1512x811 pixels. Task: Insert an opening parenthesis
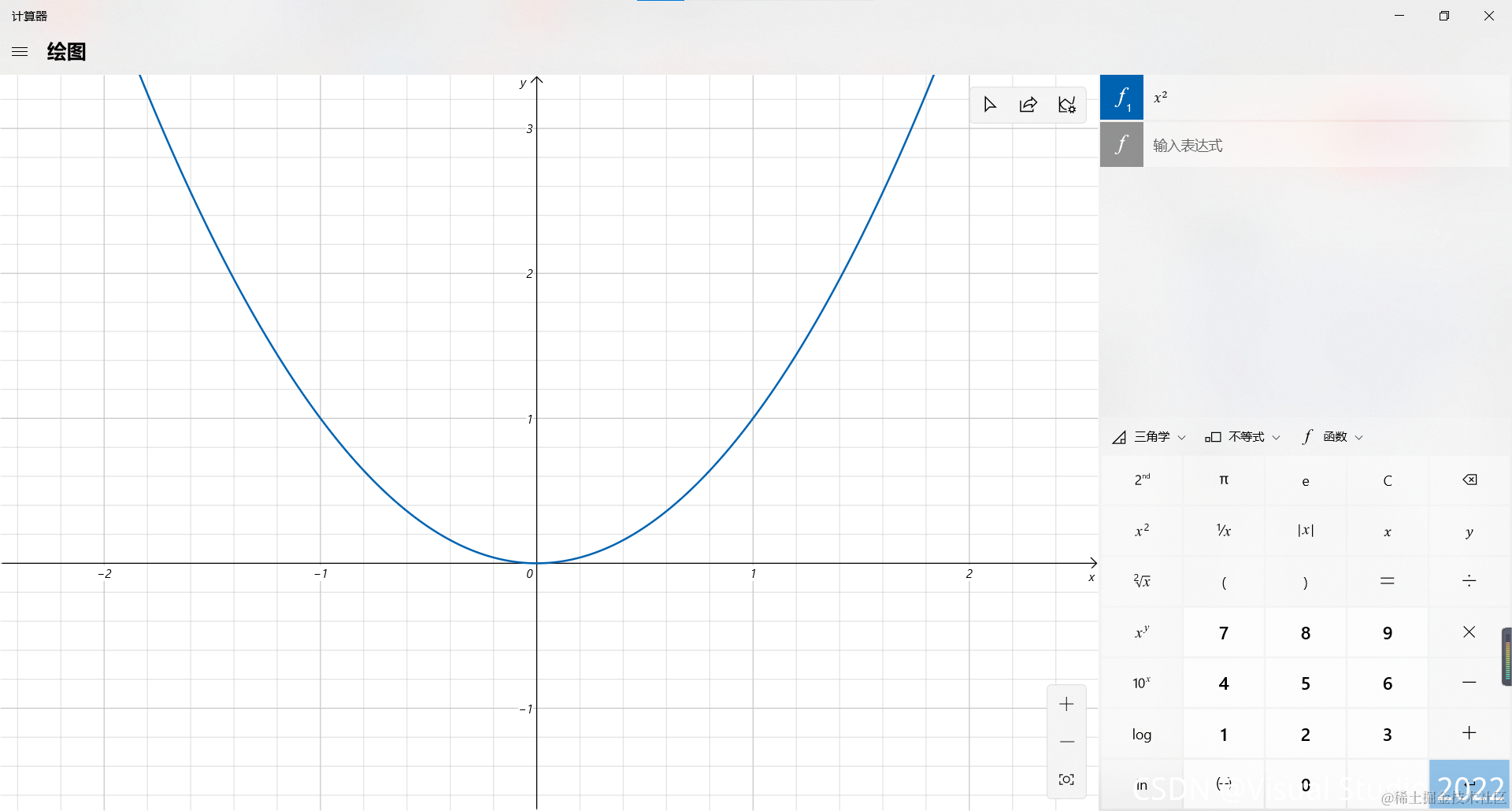pyautogui.click(x=1224, y=581)
